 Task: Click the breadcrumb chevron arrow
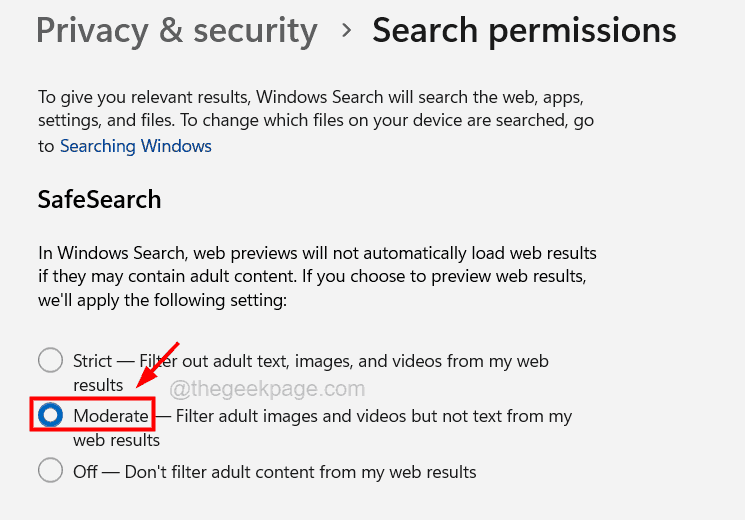[x=346, y=30]
